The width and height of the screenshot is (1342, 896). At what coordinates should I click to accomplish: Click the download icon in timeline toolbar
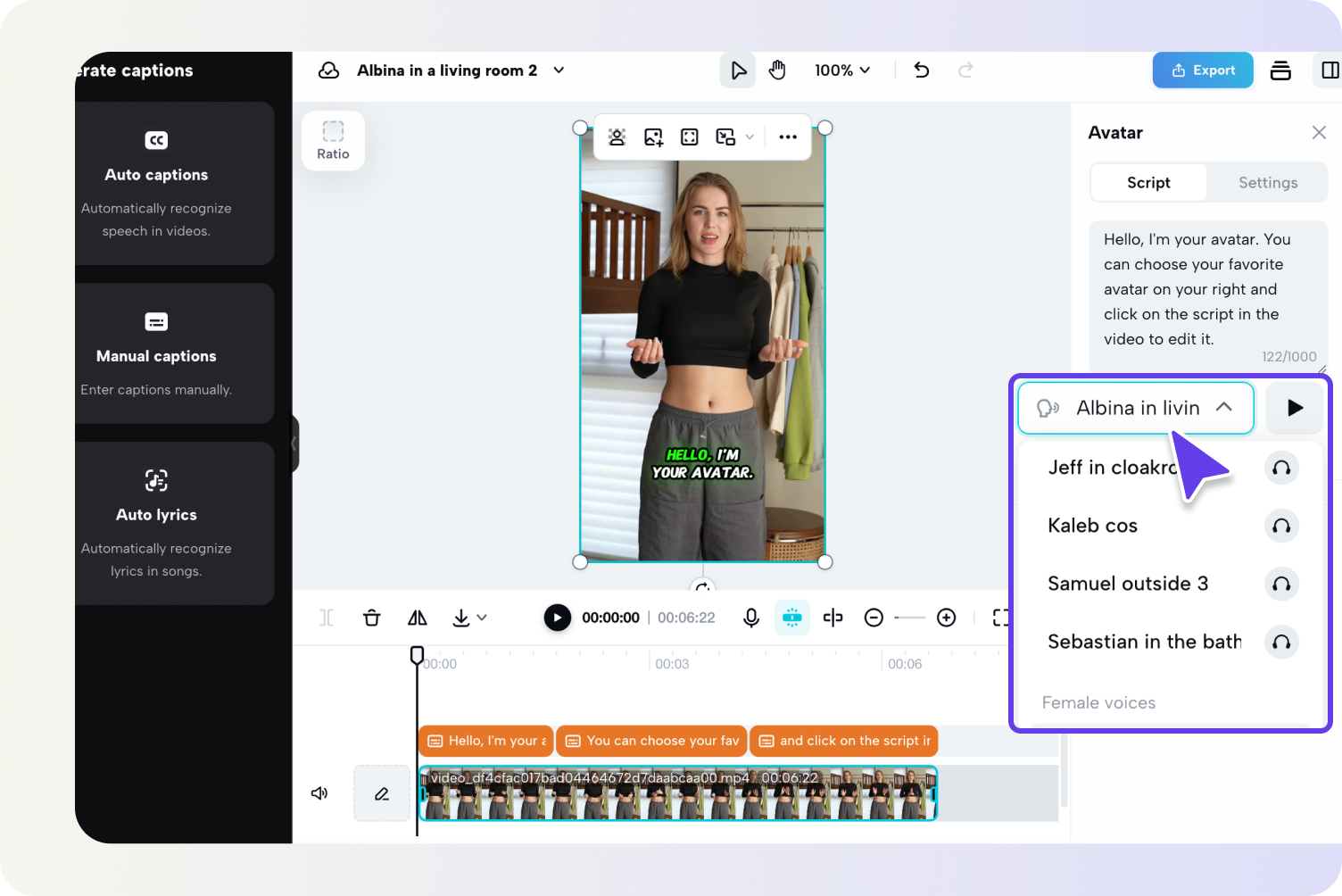pos(460,618)
